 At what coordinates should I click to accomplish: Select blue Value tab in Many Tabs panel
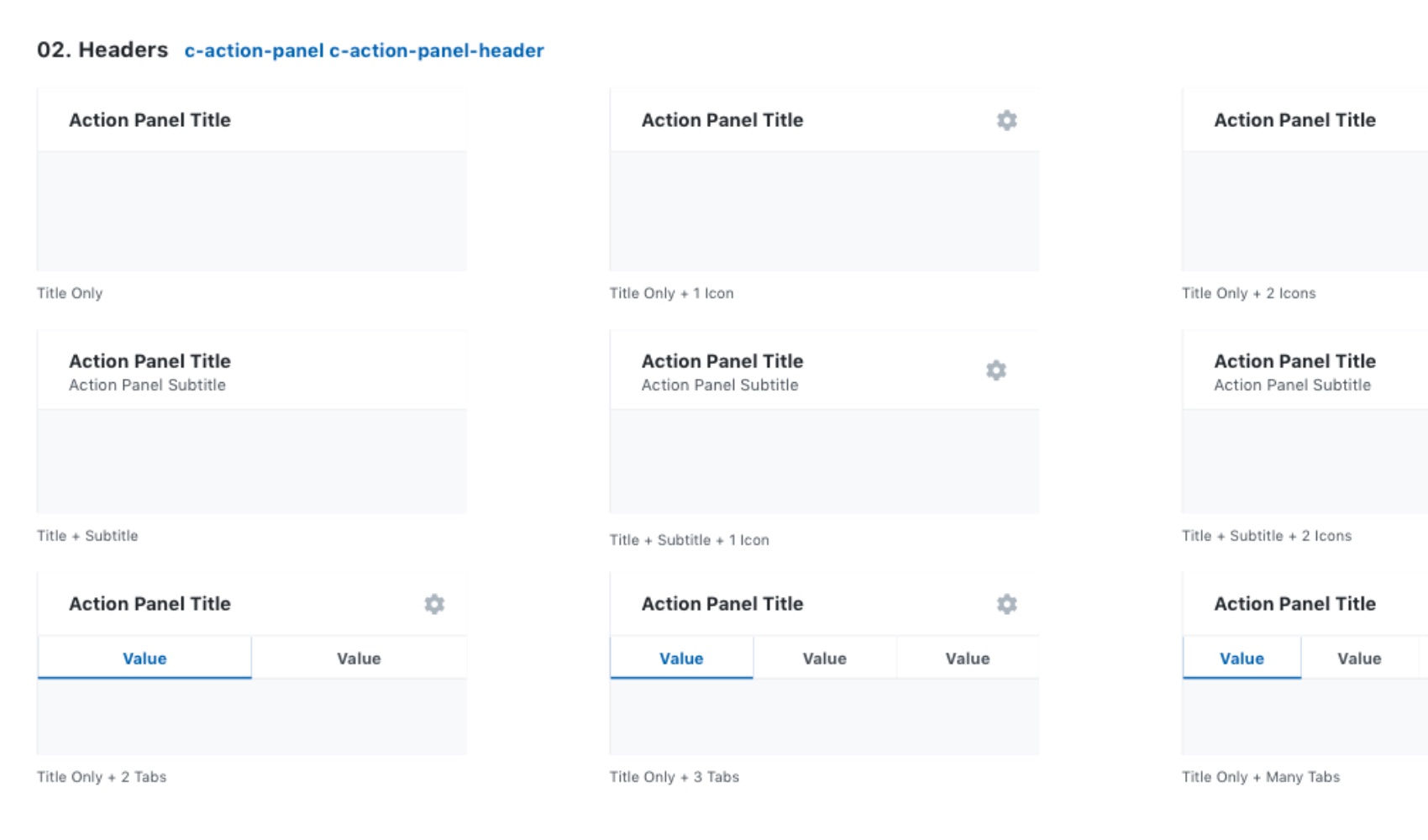[1242, 659]
